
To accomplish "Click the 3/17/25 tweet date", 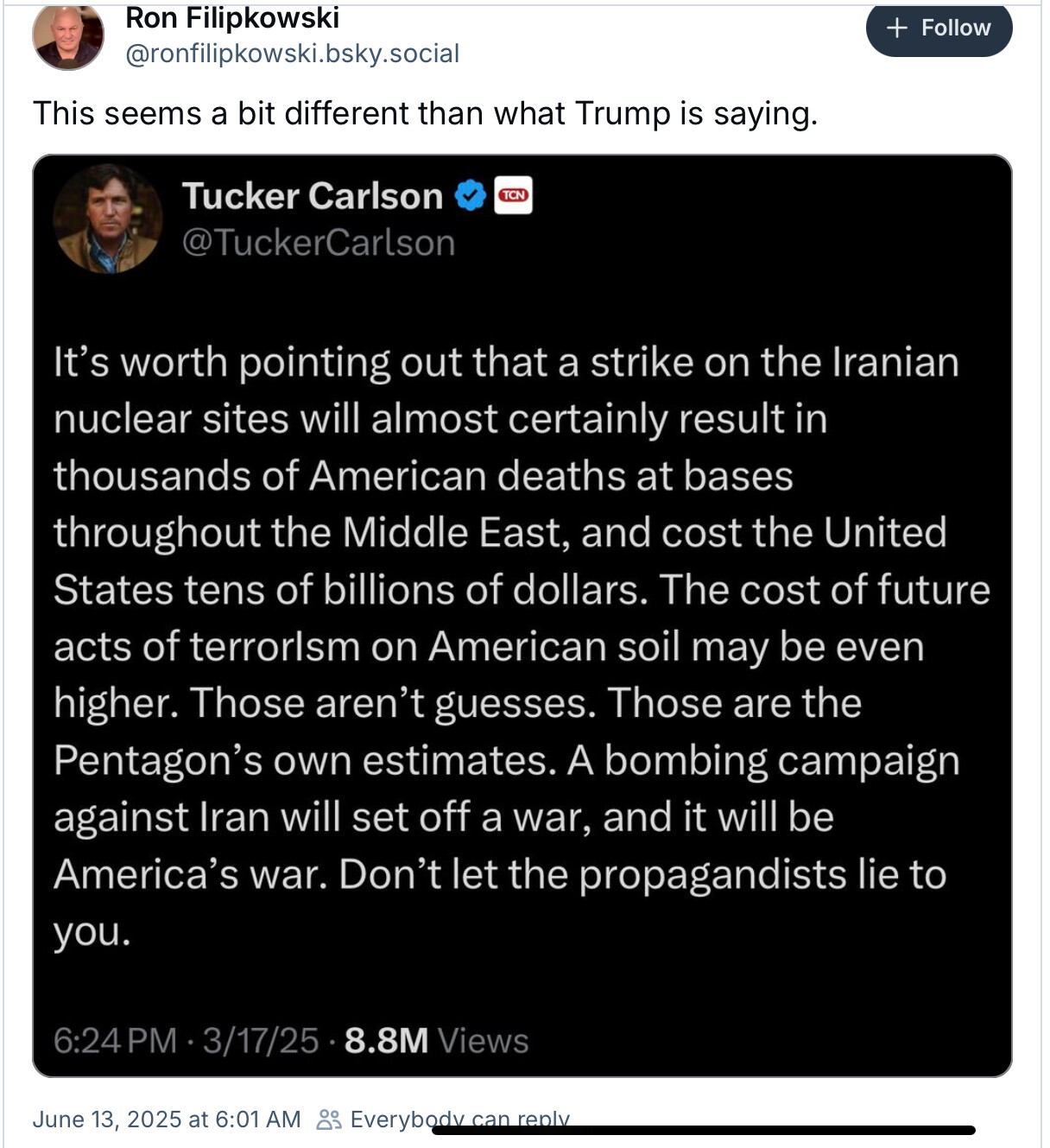I will pos(261,1041).
